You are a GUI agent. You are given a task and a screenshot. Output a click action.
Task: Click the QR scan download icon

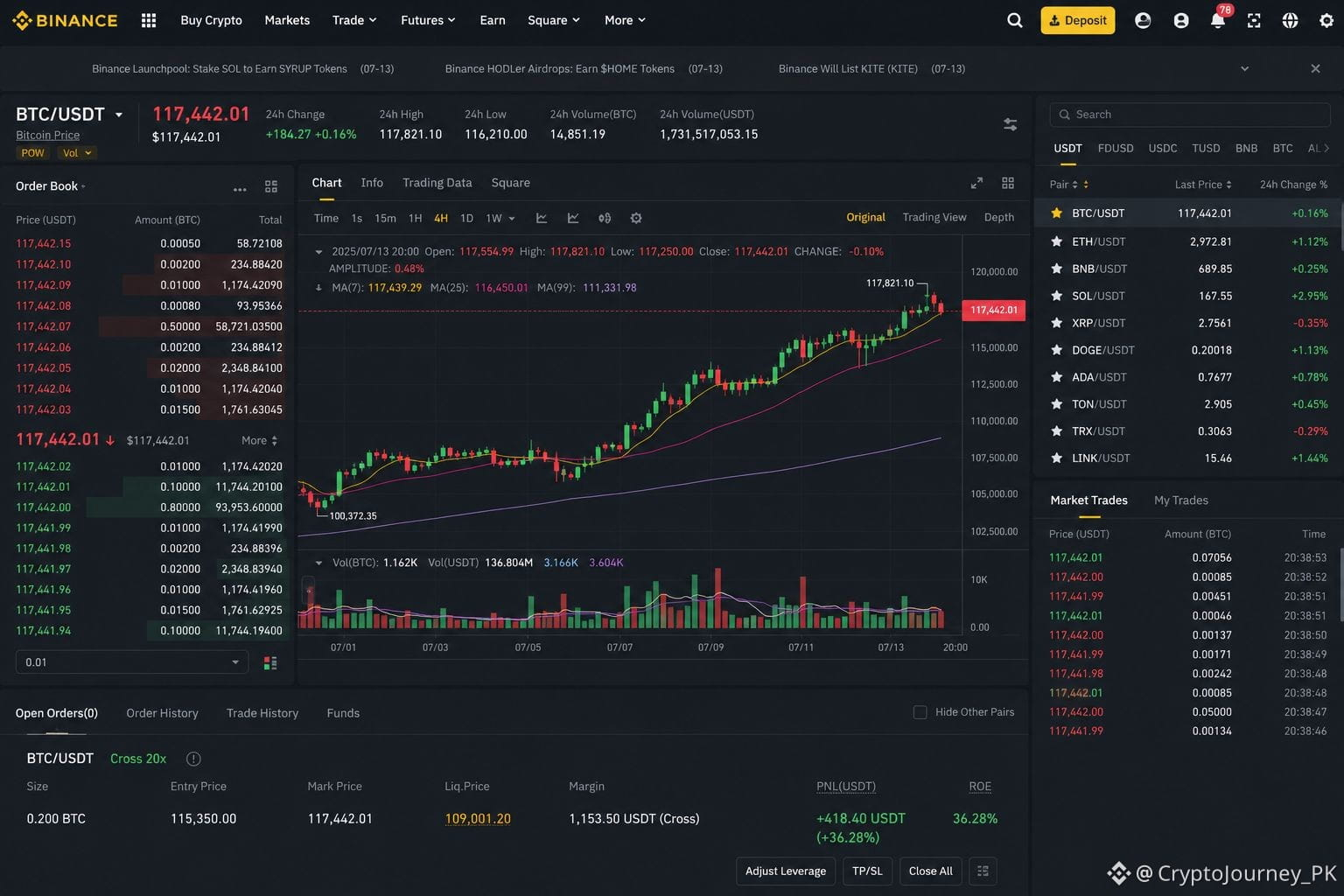point(1254,20)
